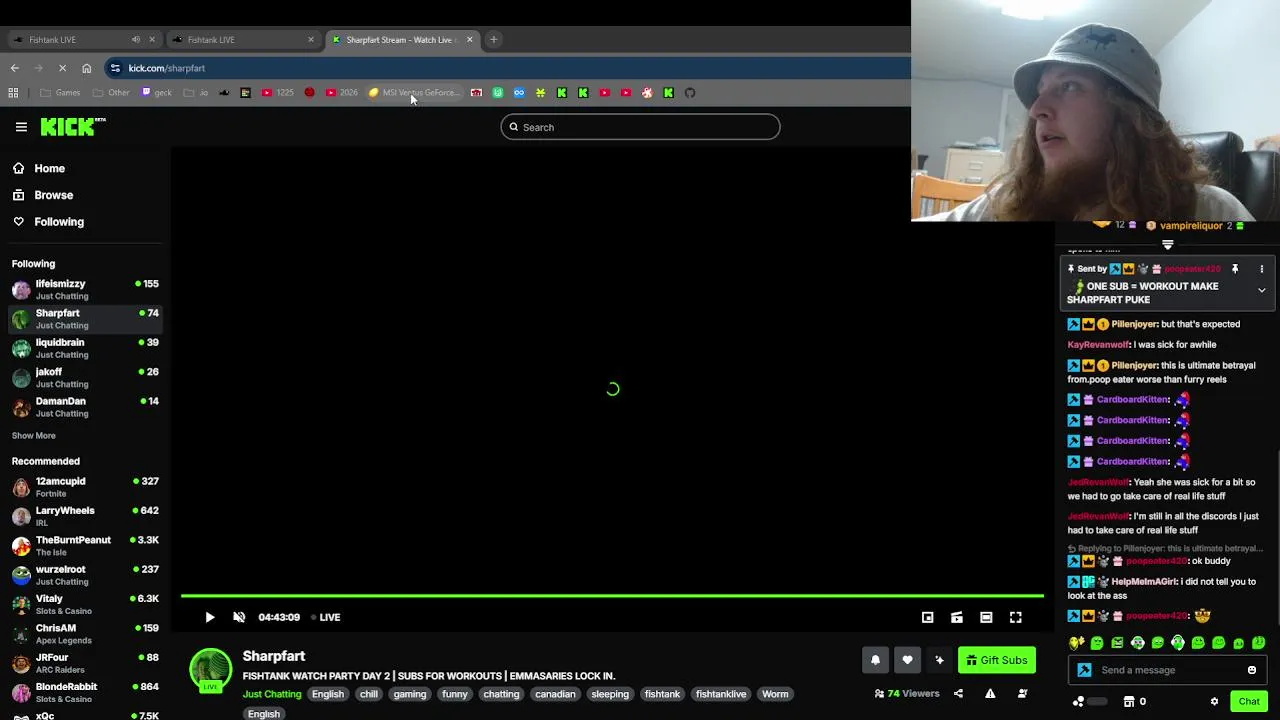Click the sparkle subscribe icon
Viewport: 1280px width, 720px height.
click(x=939, y=660)
